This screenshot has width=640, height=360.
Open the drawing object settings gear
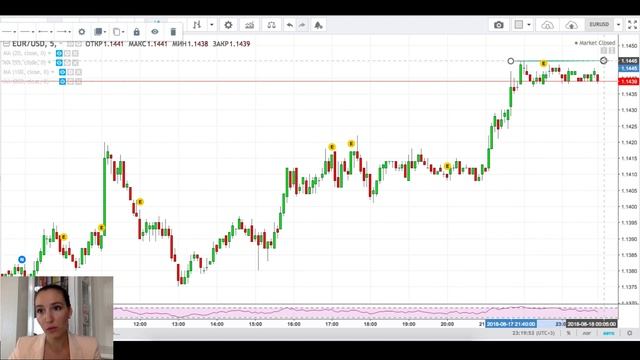pyautogui.click(x=82, y=32)
